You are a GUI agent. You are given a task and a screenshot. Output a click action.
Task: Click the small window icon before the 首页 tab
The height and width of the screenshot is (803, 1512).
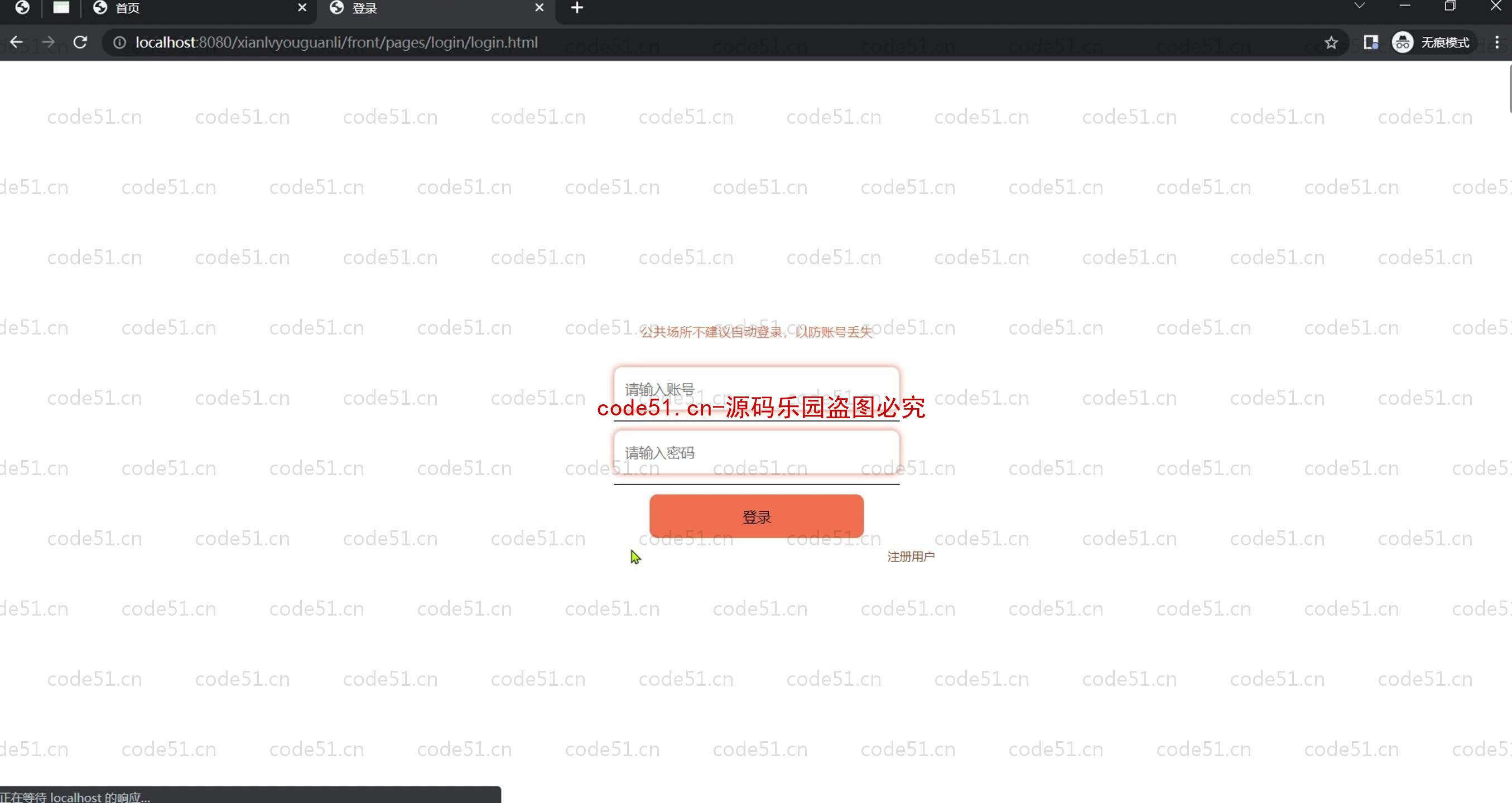pos(61,8)
